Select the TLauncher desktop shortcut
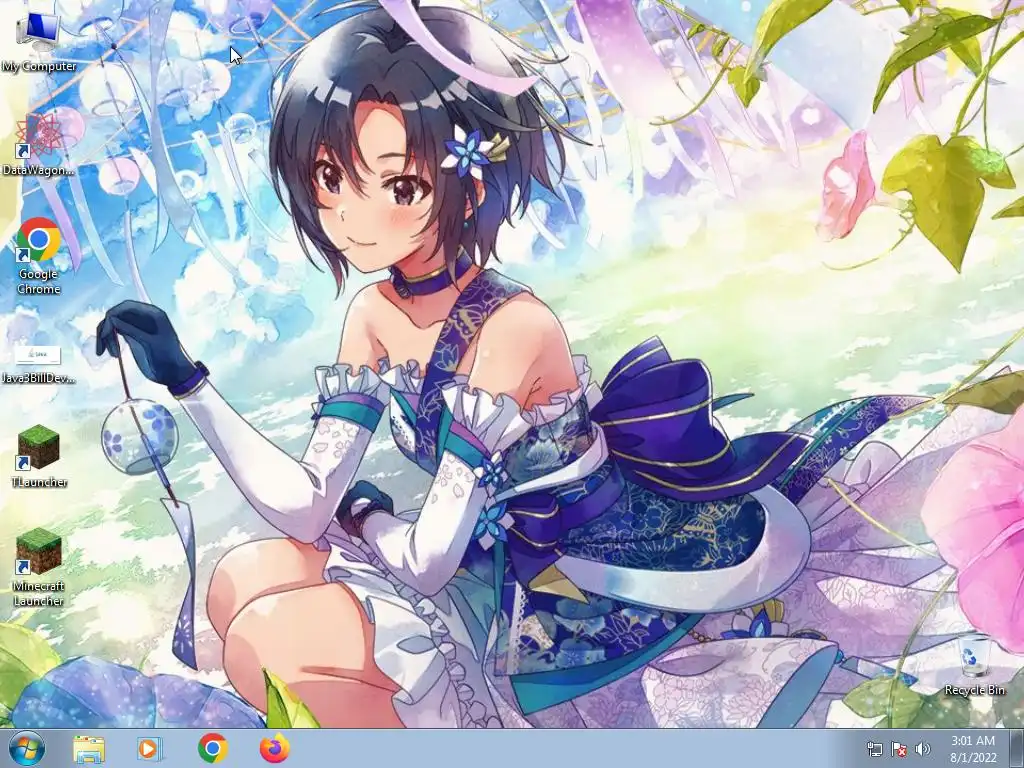 coord(39,455)
